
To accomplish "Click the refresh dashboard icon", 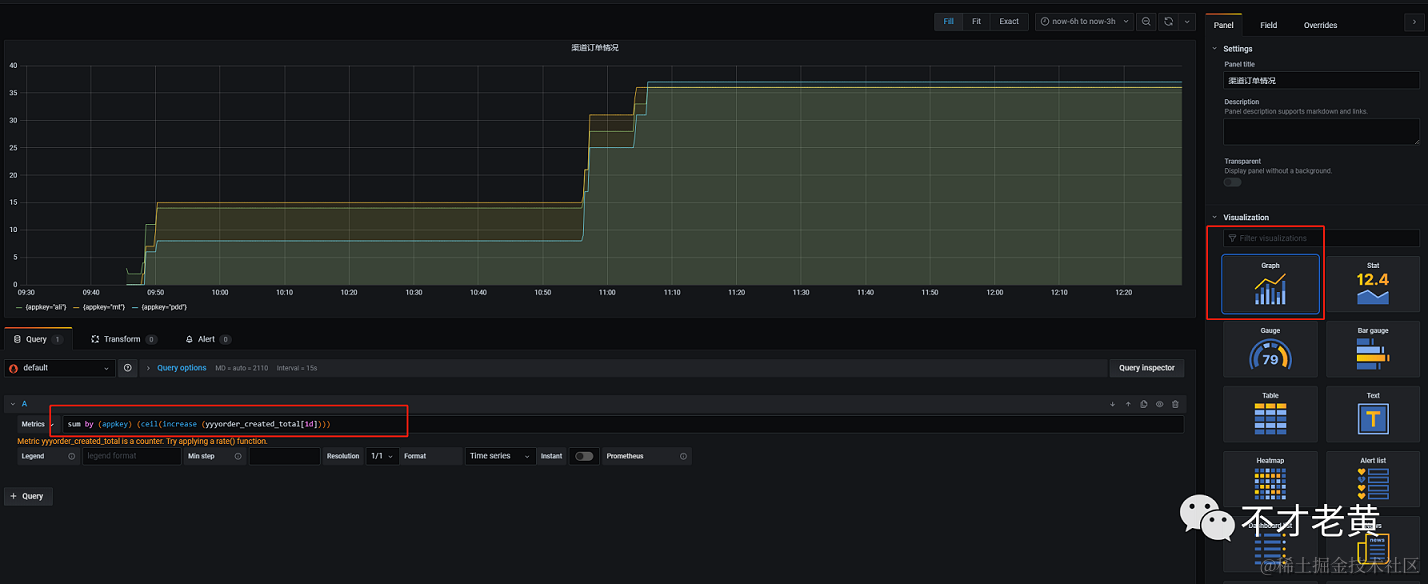I will click(1167, 21).
